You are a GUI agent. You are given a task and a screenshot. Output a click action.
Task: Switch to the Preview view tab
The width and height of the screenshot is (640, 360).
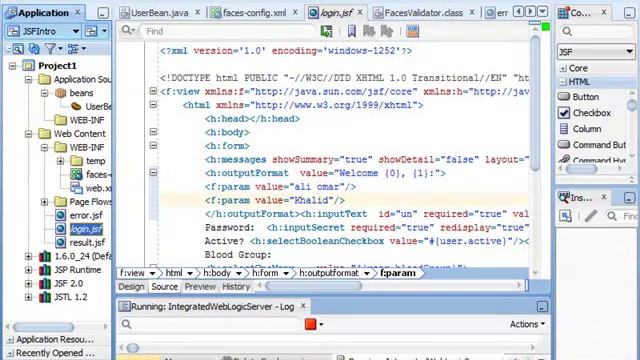click(200, 287)
